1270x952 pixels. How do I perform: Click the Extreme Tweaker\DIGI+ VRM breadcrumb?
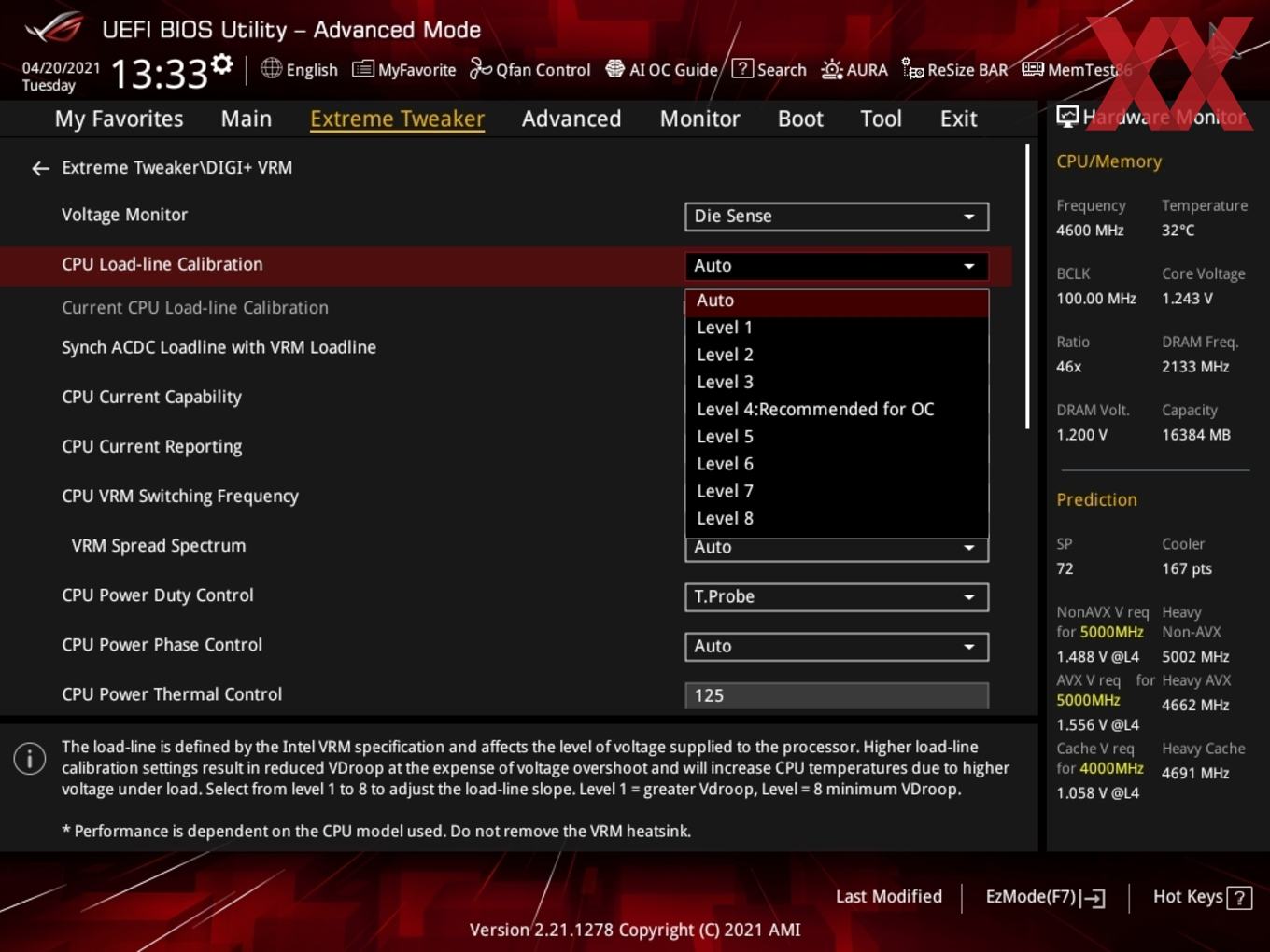tap(176, 167)
